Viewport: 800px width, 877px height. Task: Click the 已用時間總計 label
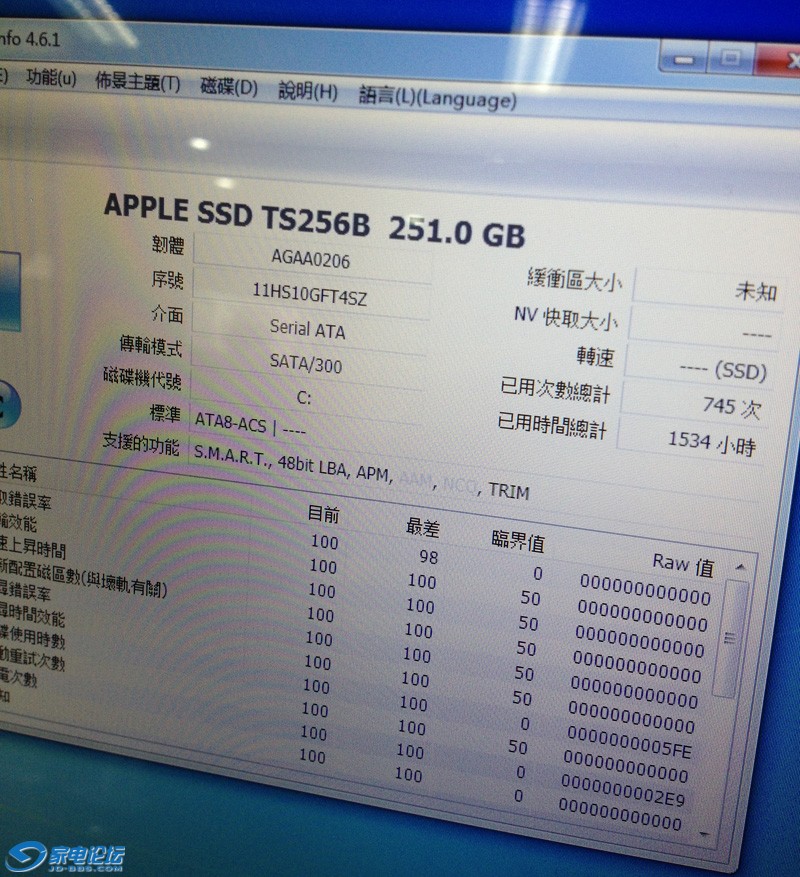coord(552,425)
